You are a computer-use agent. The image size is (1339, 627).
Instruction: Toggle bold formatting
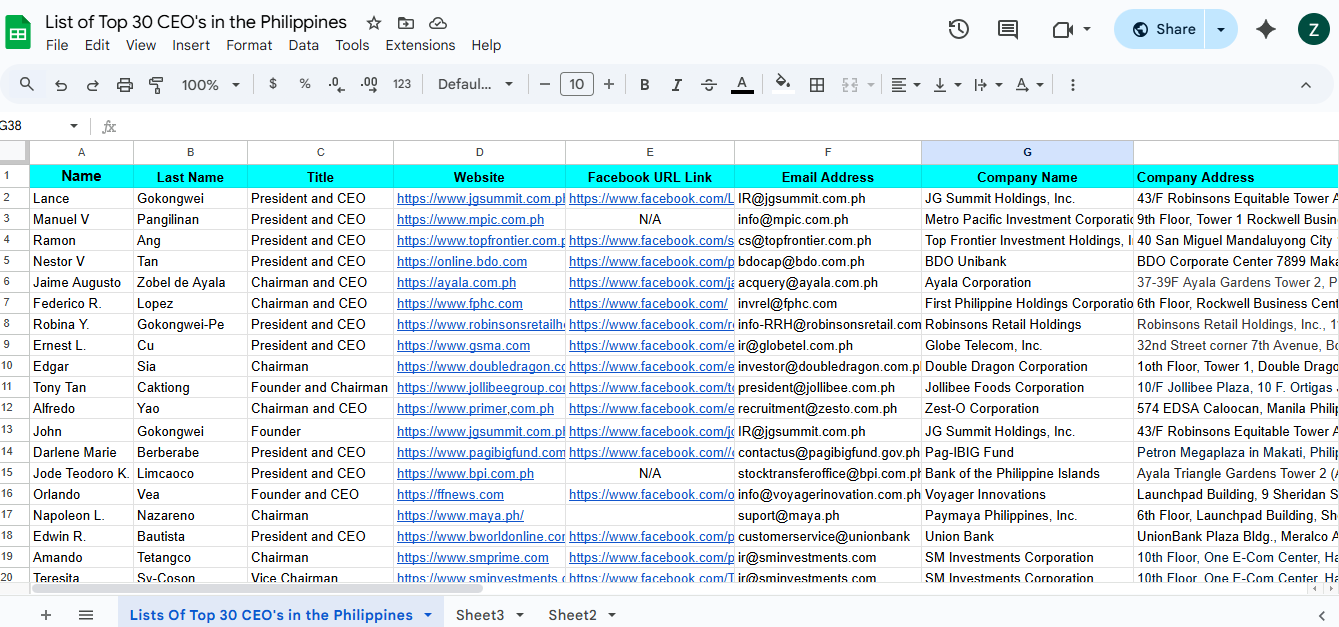click(x=645, y=85)
